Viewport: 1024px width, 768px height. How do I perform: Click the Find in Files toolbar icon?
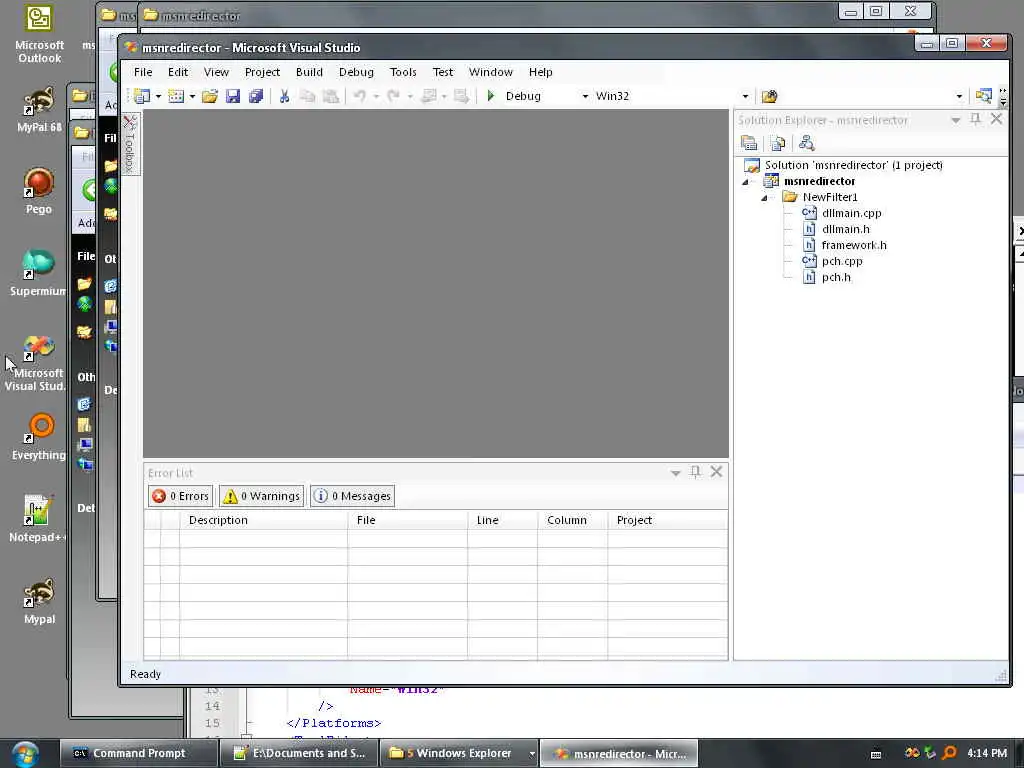(769, 96)
